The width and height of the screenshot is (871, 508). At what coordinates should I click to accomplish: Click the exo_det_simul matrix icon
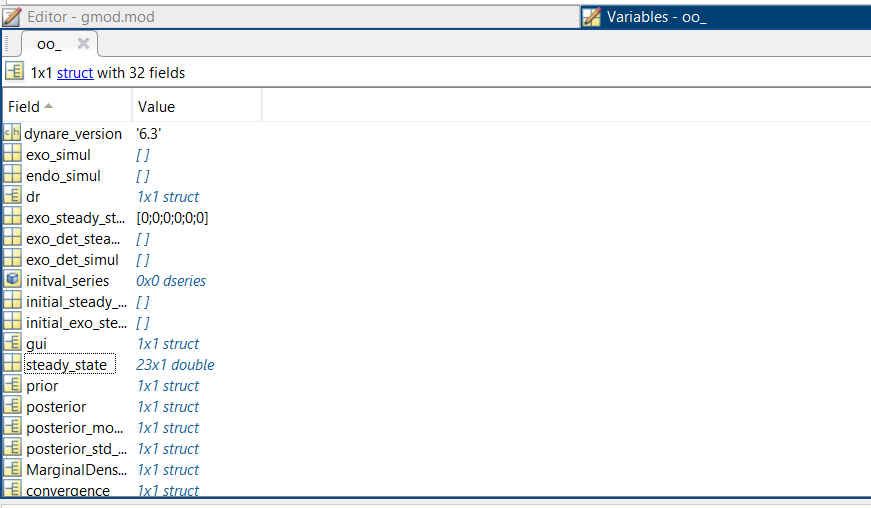(12, 259)
